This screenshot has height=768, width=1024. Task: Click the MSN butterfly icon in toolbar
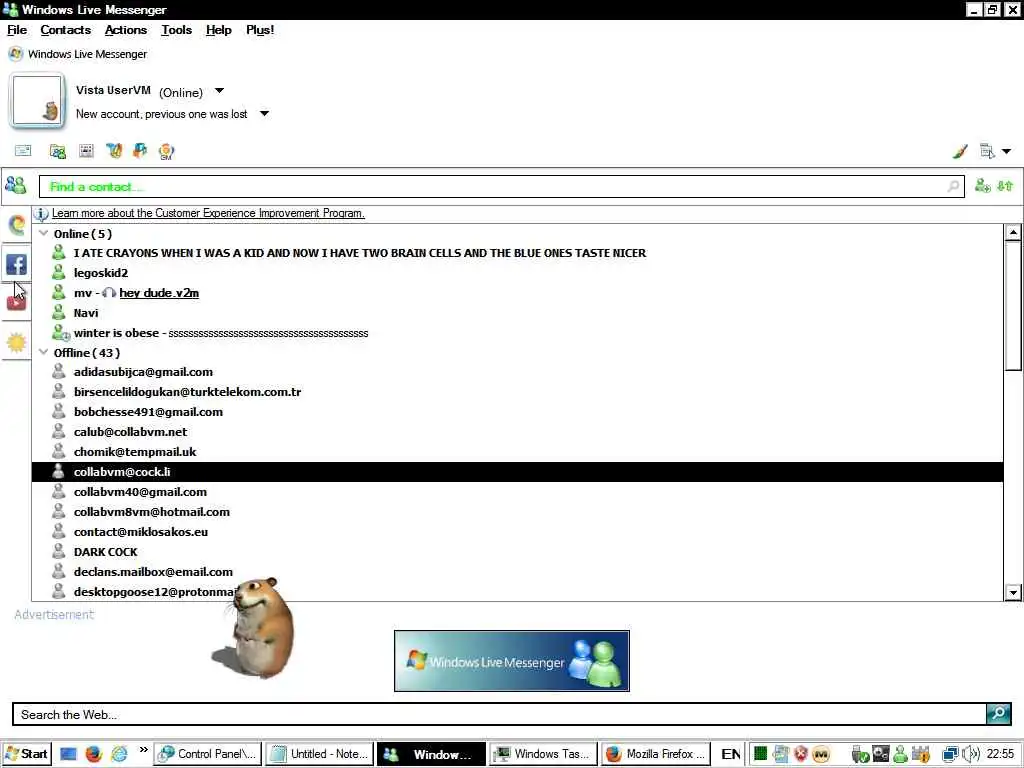coord(114,151)
